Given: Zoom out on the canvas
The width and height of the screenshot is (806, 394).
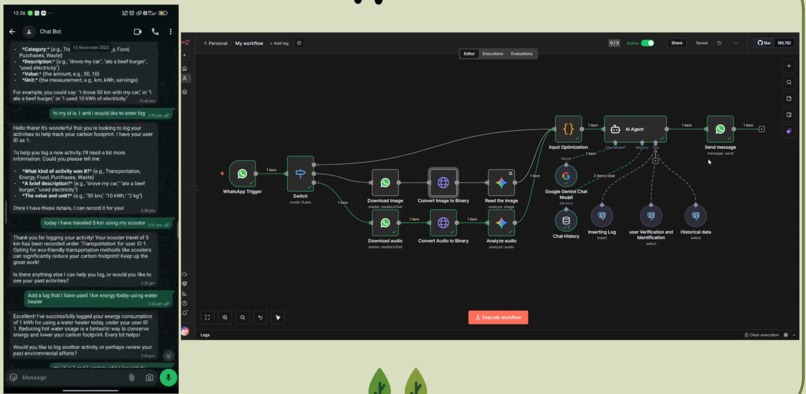Looking at the screenshot, I should pyautogui.click(x=243, y=317).
